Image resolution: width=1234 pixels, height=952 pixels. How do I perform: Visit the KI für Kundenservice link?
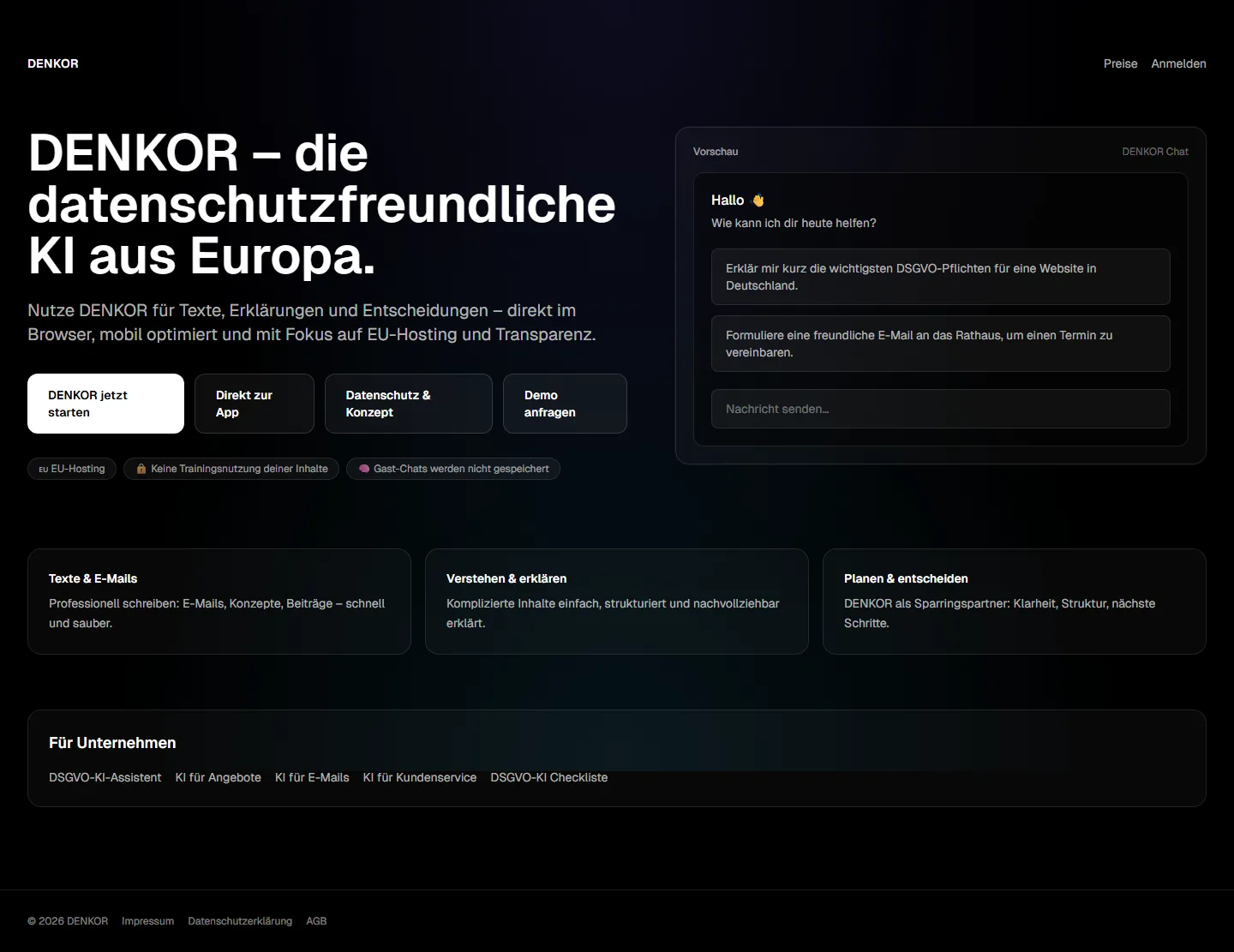point(420,777)
